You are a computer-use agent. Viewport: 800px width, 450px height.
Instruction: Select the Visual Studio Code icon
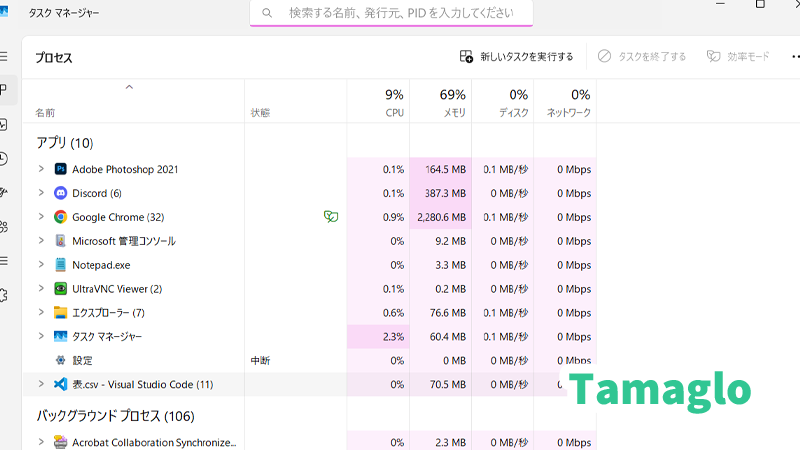(60, 384)
